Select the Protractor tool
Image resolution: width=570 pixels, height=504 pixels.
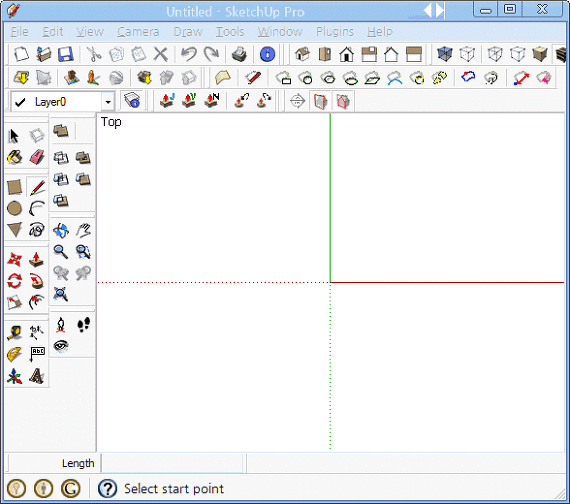15,354
